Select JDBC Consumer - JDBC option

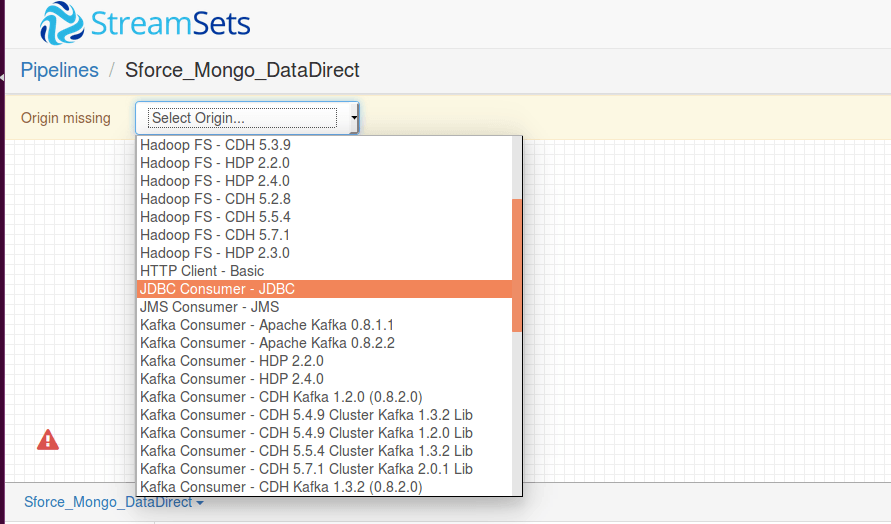[217, 289]
